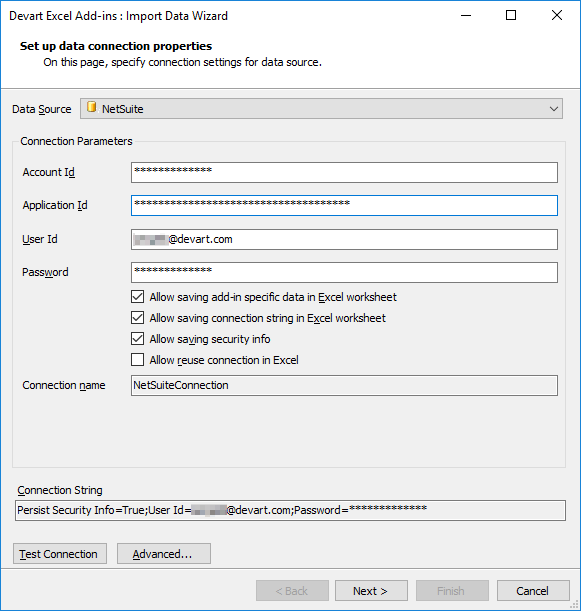Select the User Id email field
Screen dimensions: 581x611
(344, 239)
